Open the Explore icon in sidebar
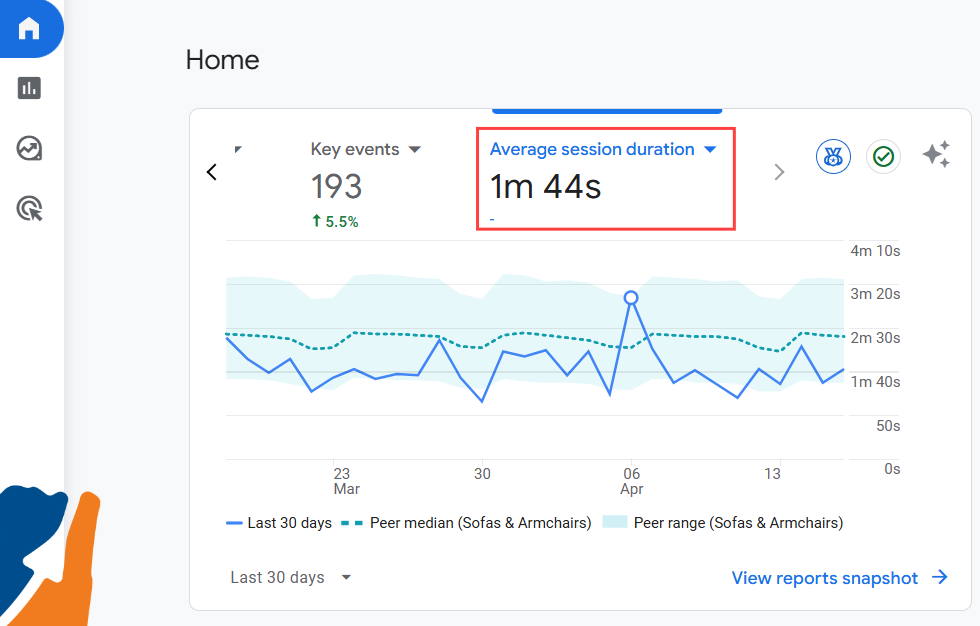This screenshot has height=626, width=980. (x=29, y=149)
